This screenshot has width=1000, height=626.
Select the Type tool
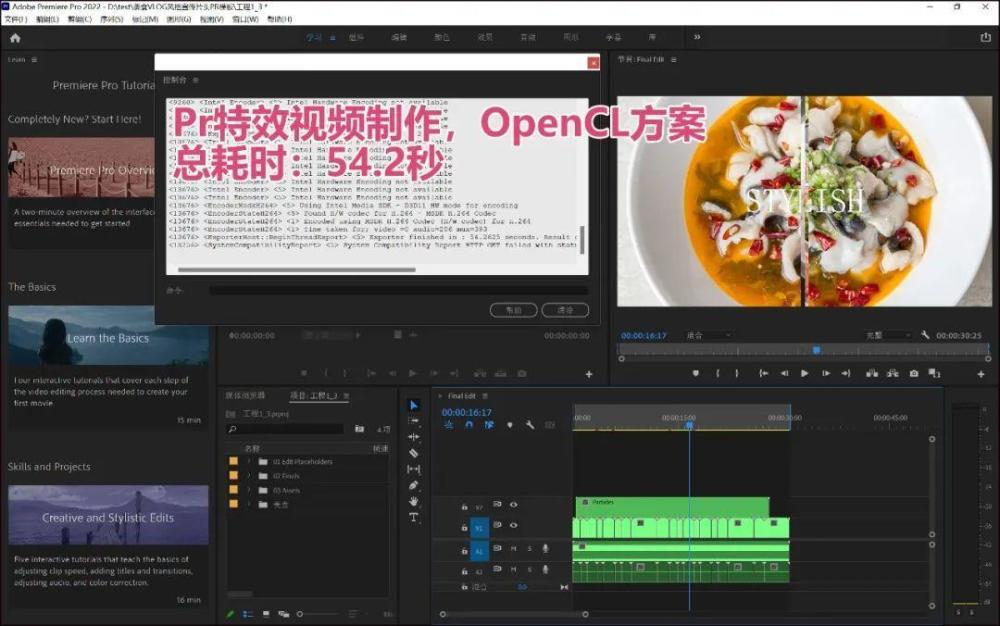coord(414,517)
